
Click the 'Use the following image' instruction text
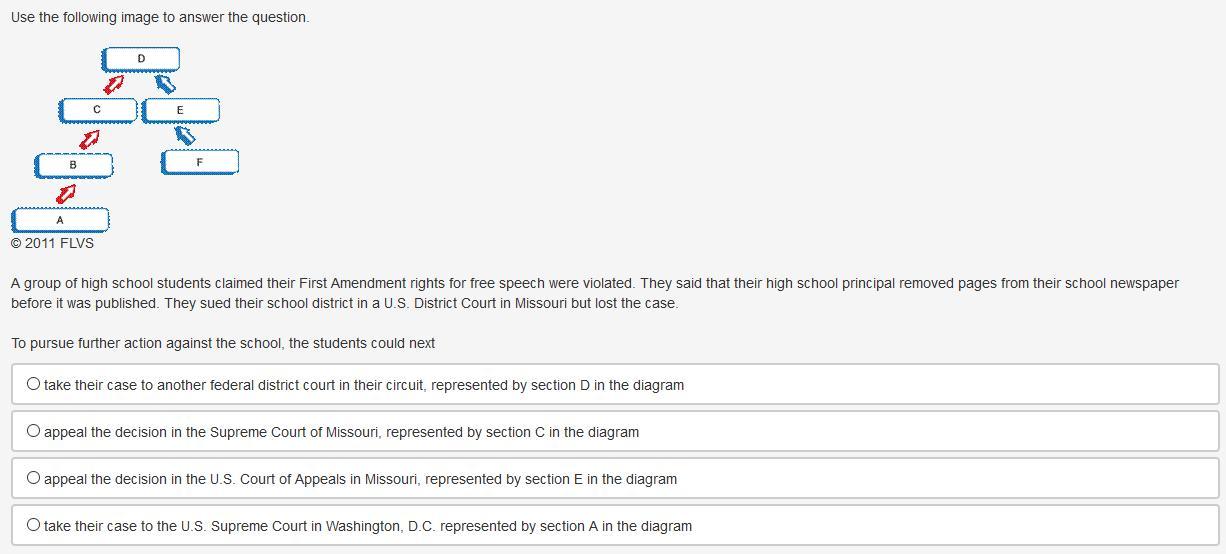pyautogui.click(x=160, y=17)
